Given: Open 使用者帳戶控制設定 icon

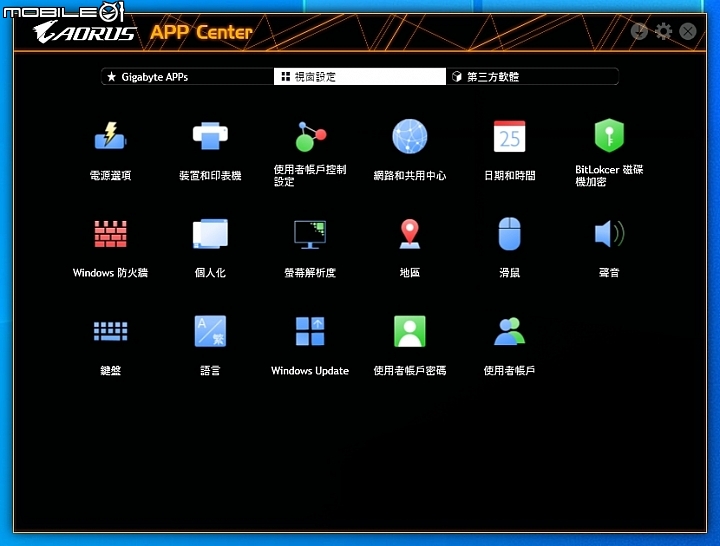Looking at the screenshot, I should coord(310,136).
